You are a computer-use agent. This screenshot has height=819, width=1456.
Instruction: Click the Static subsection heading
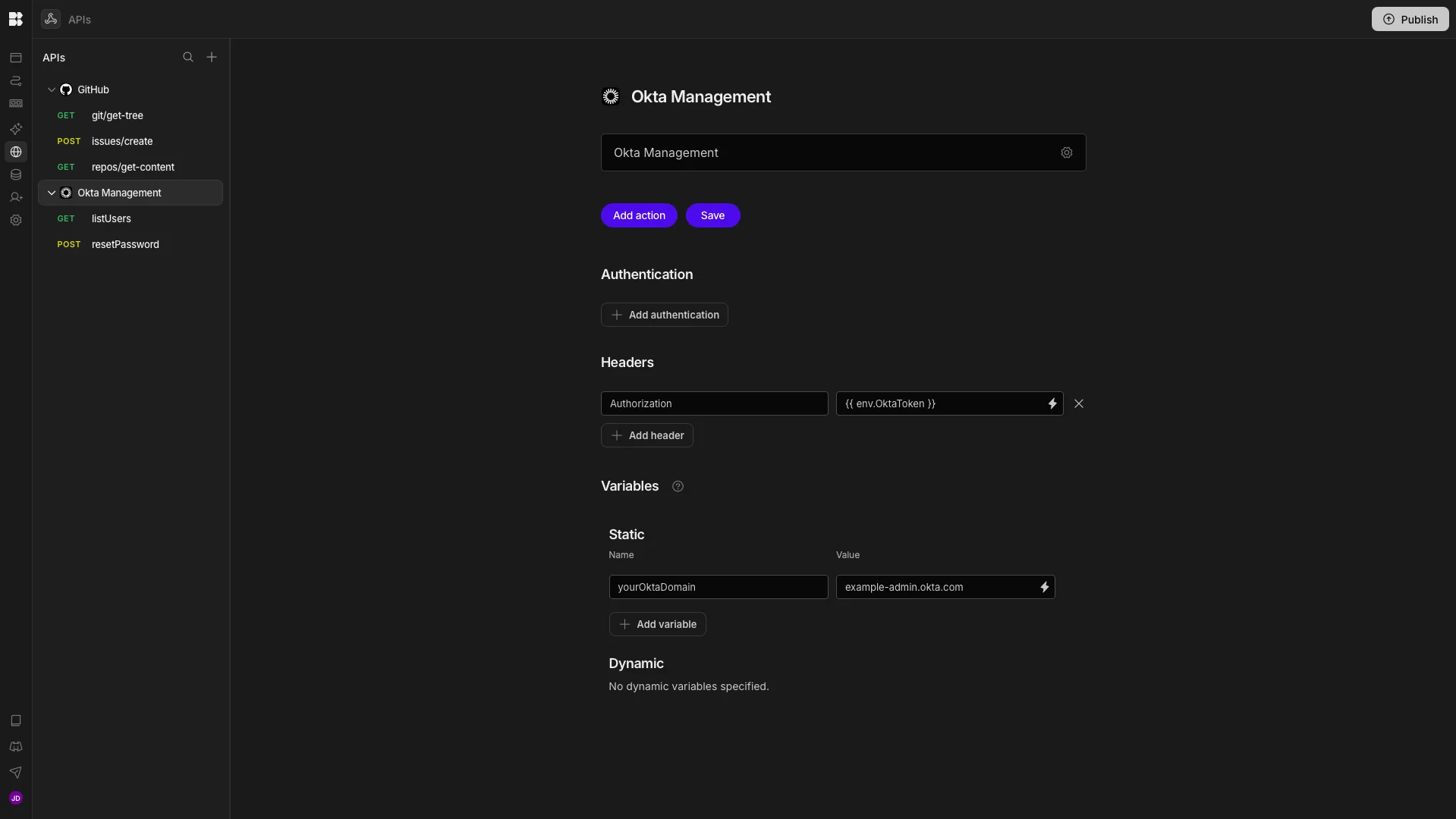click(x=627, y=535)
